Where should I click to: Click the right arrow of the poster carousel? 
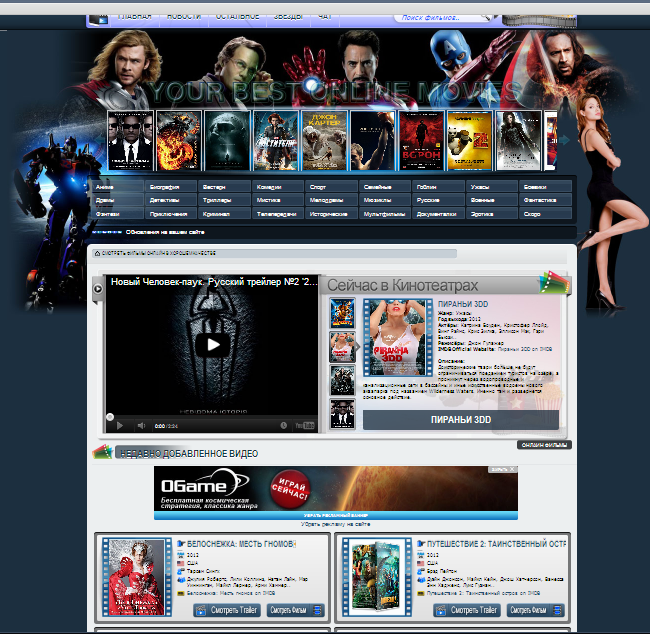coord(564,140)
